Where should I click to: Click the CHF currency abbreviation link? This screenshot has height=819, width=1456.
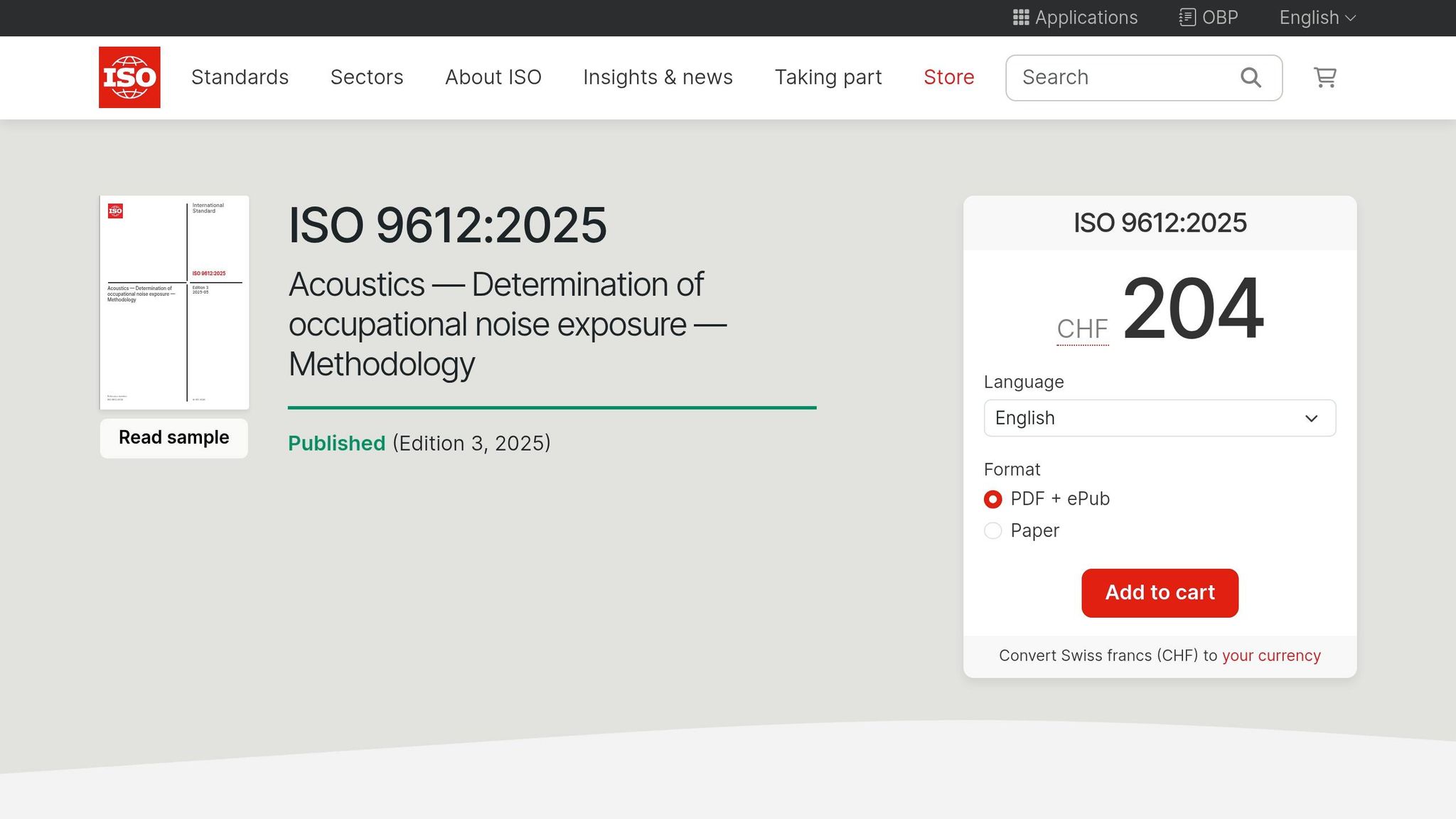[x=1081, y=328]
